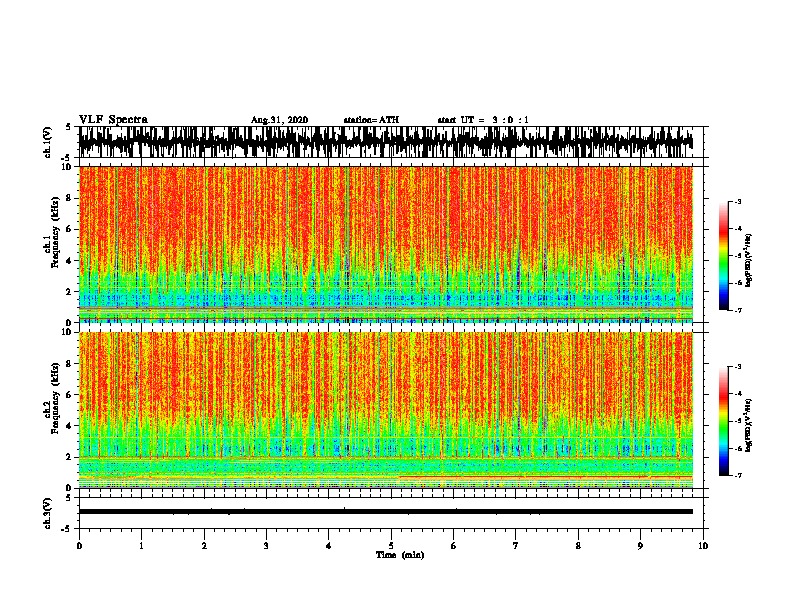The image size is (792, 612).
Task: Click the log(PSD) label beside ch.2 colorbar
Action: coord(749,425)
